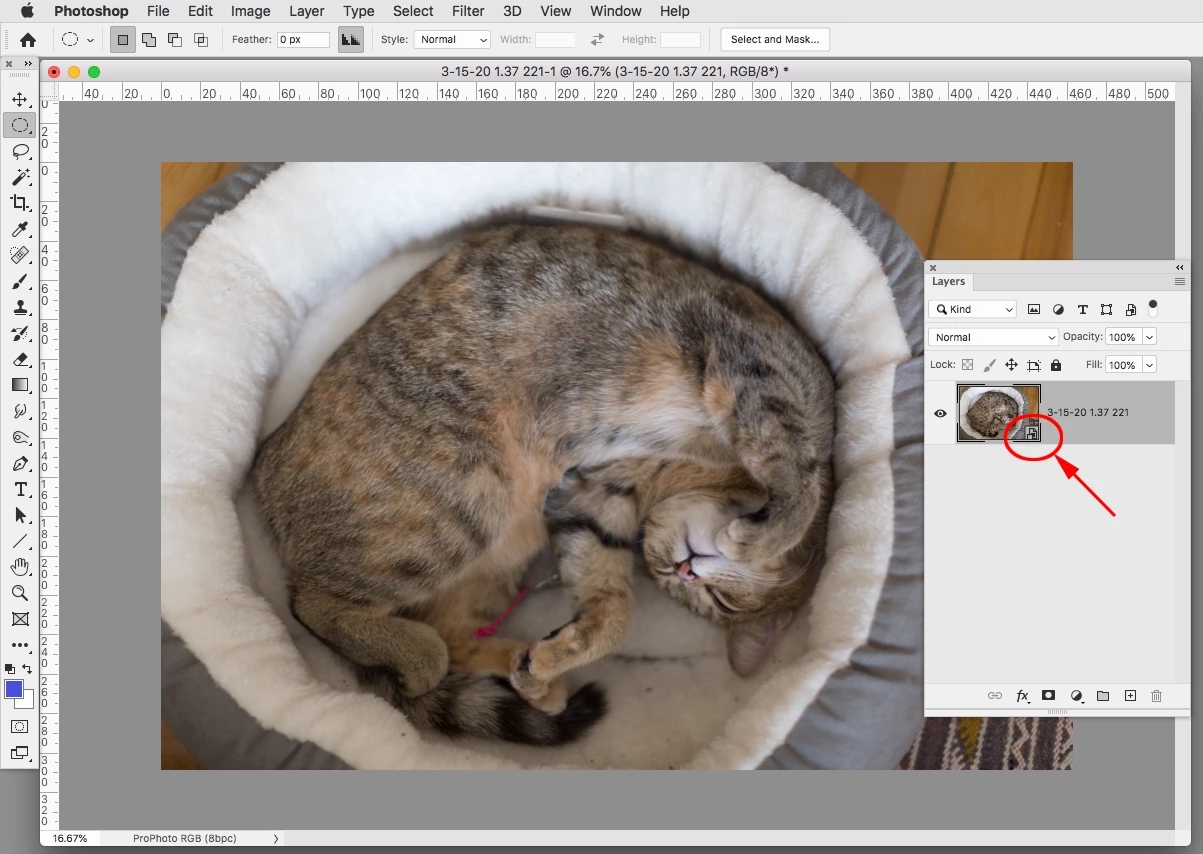The height and width of the screenshot is (854, 1203).
Task: Select the Hand tool
Action: 19,567
